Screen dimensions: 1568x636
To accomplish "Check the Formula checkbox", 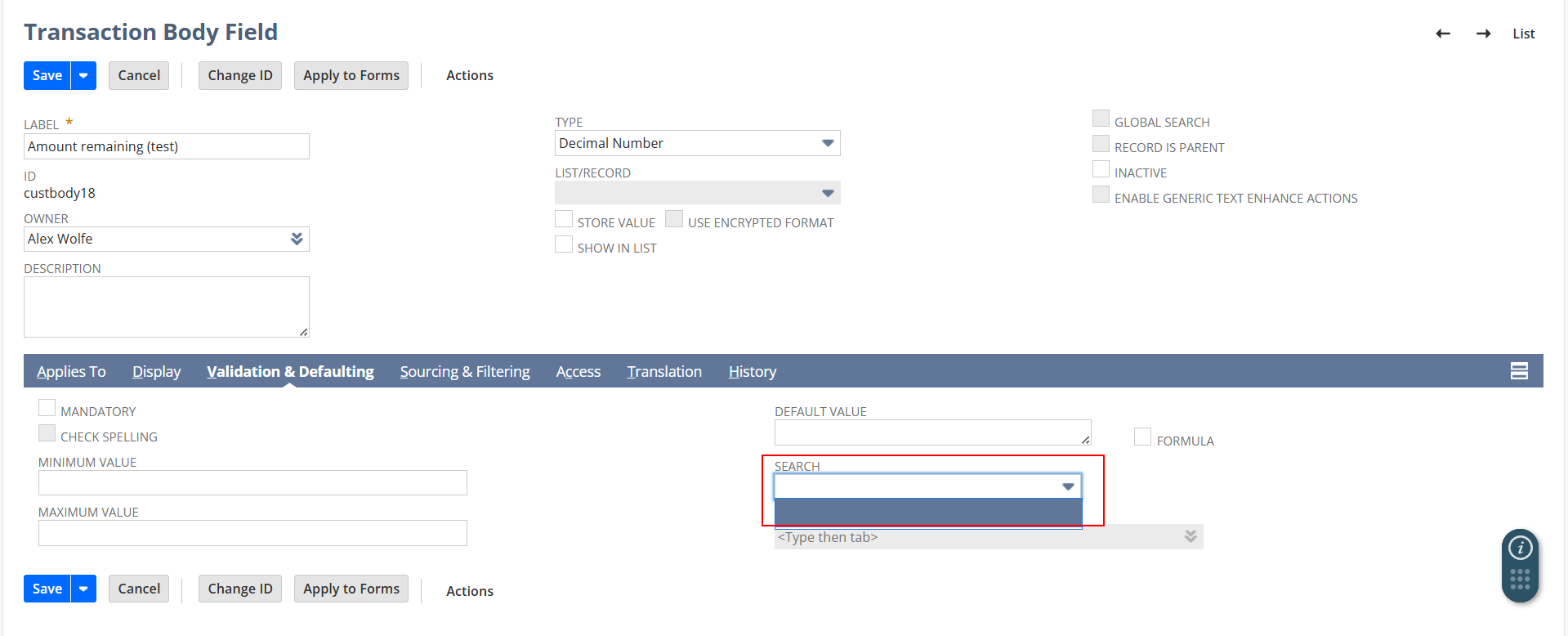I will (x=1142, y=437).
